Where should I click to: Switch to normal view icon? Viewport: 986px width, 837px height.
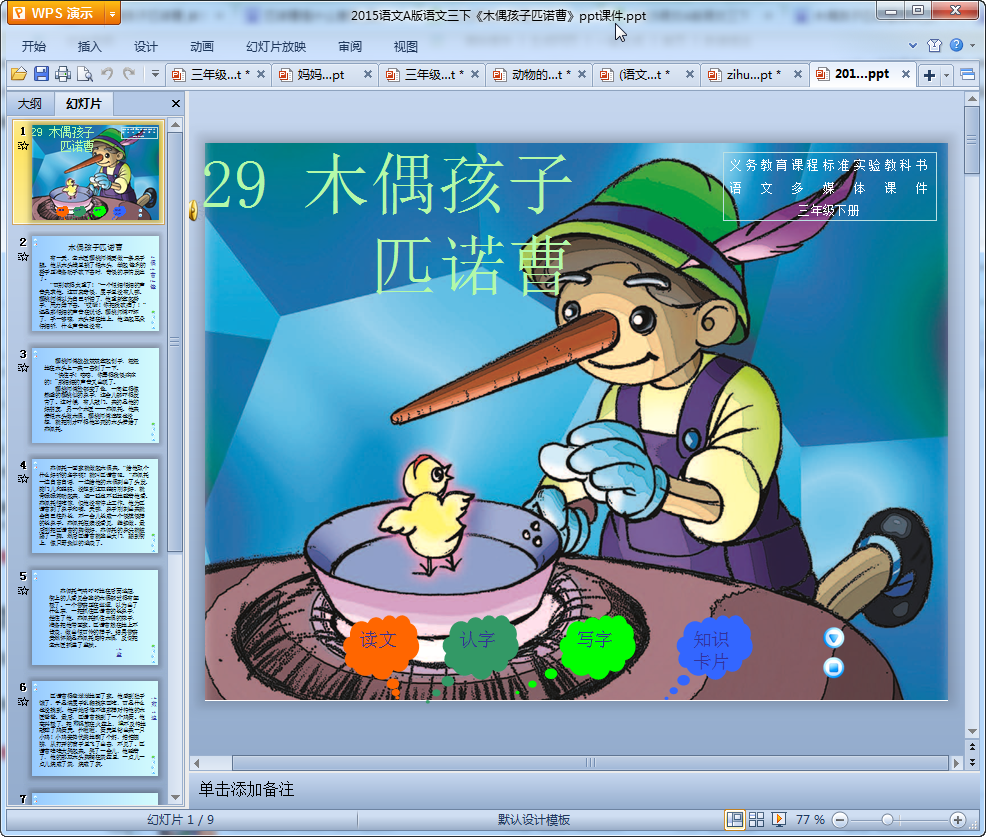pyautogui.click(x=735, y=819)
